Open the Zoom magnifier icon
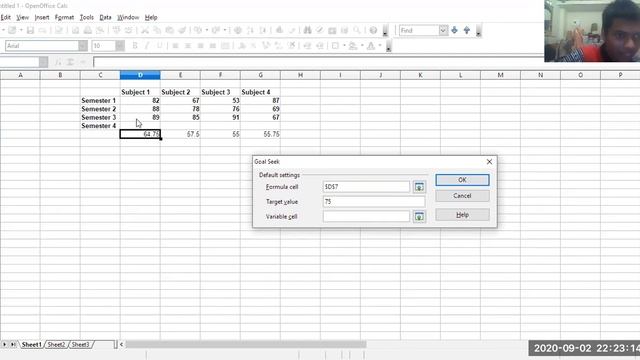Image resolution: width=640 pixels, height=360 pixels. (357, 30)
